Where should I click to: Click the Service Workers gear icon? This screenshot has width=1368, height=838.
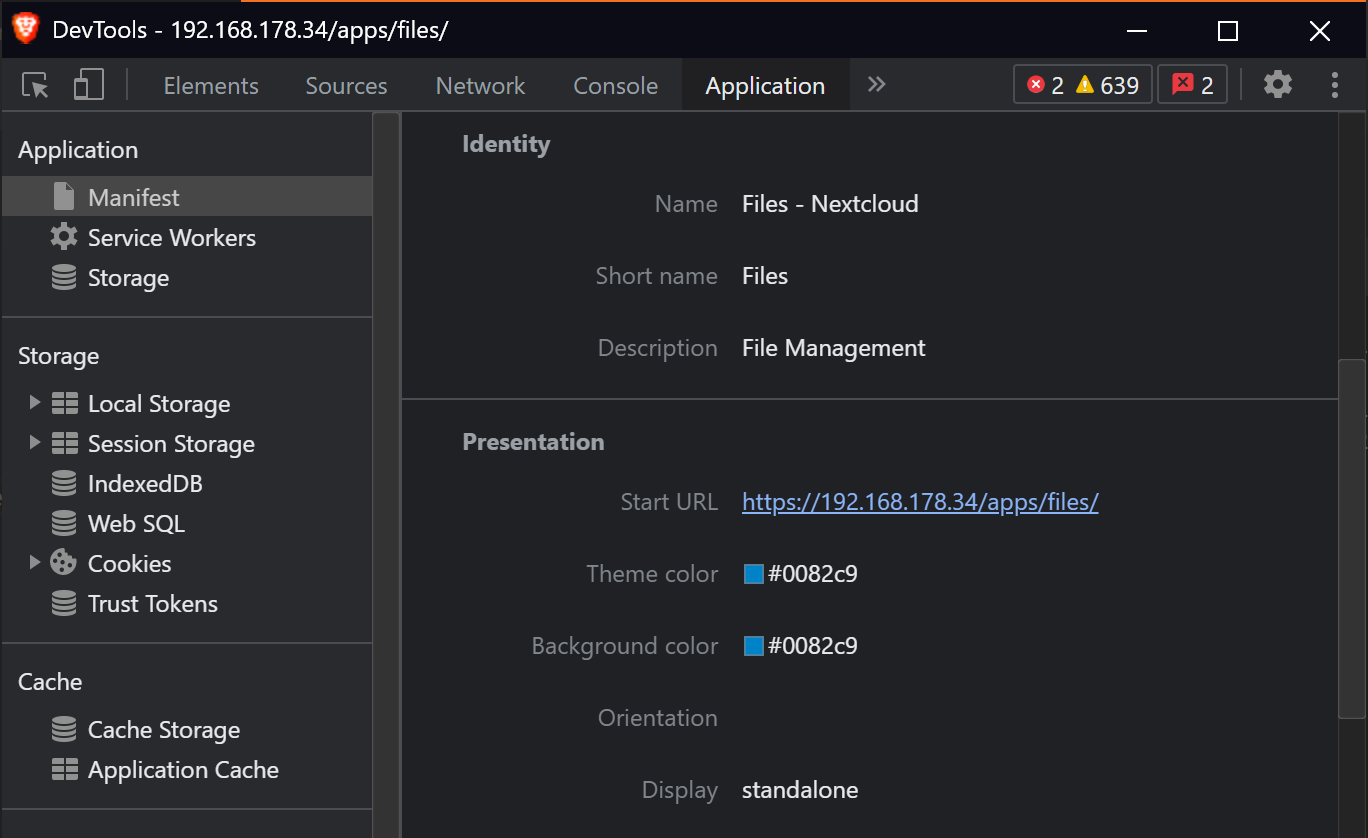64,237
